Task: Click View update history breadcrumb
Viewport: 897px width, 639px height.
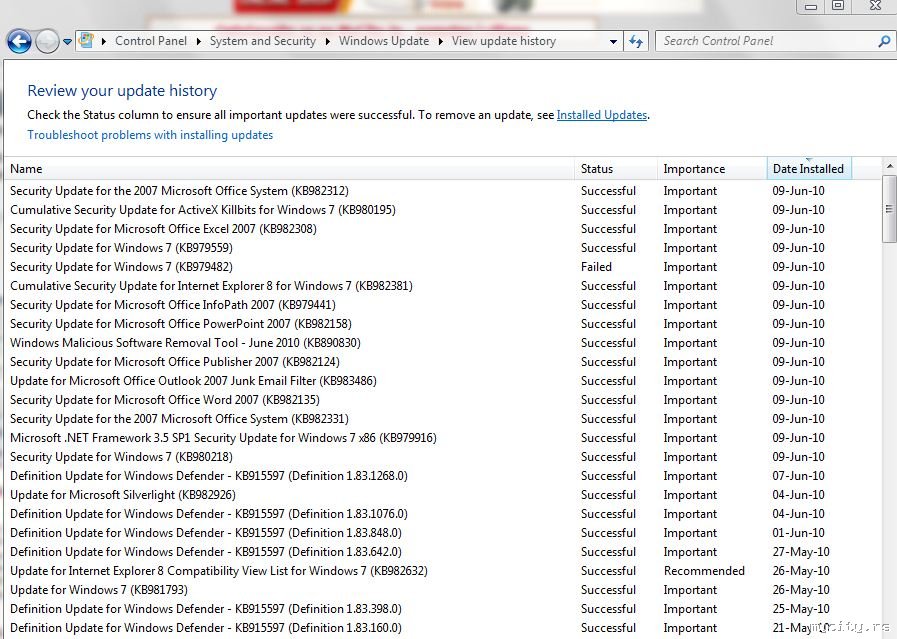Action: coord(503,41)
